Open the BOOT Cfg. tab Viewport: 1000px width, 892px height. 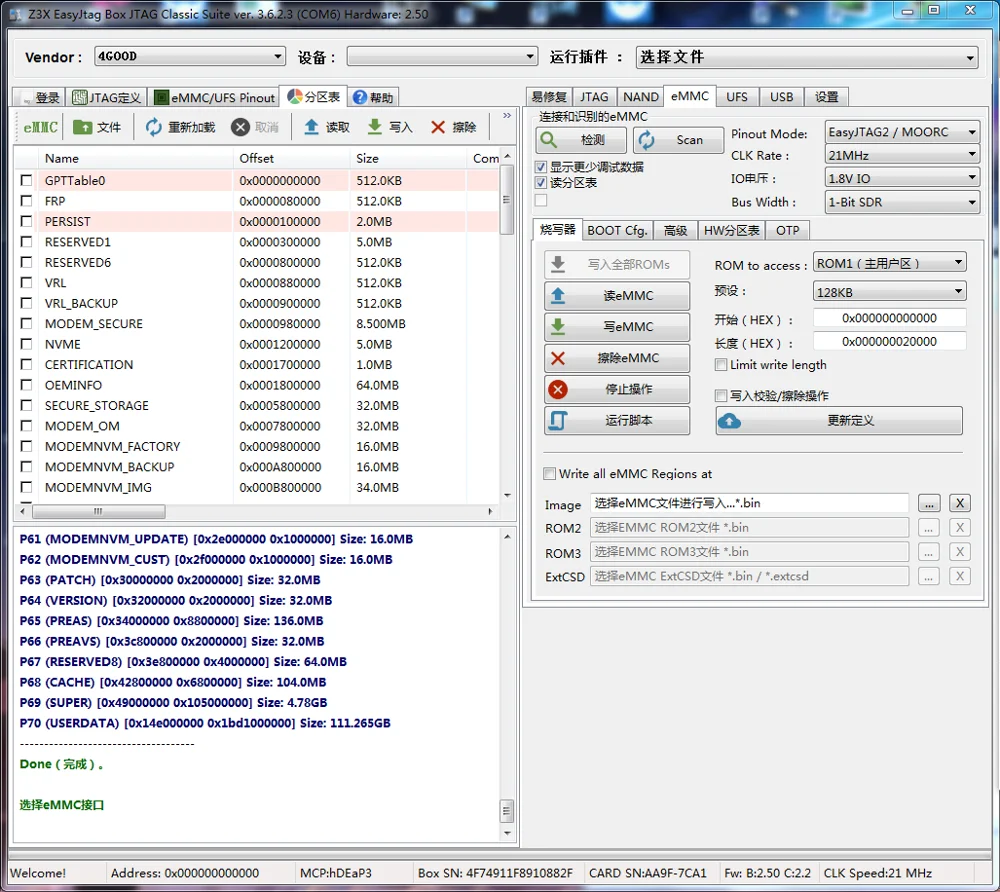[617, 230]
